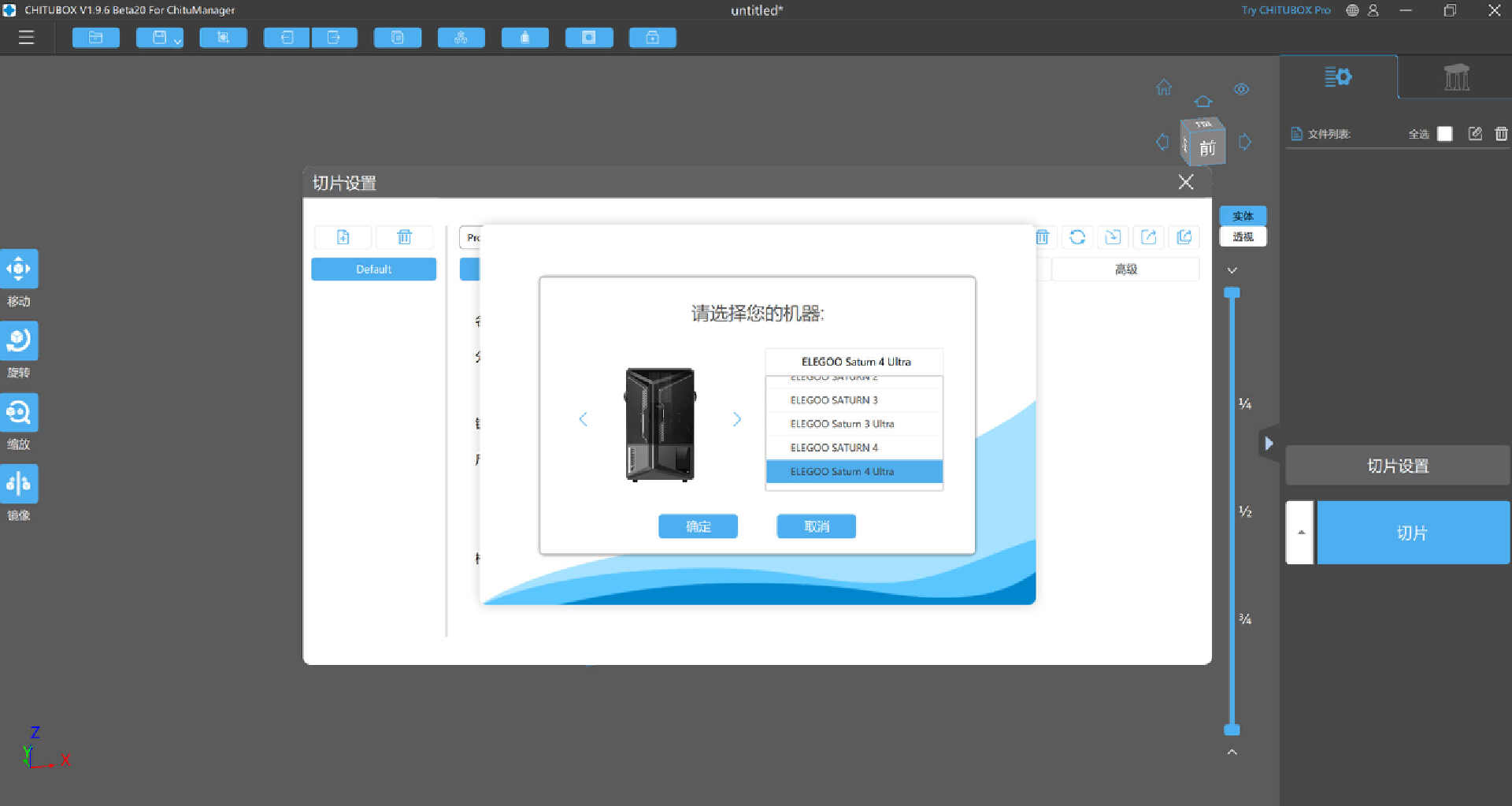
Task: Click the trash icon next to refresh in dialog
Action: pyautogui.click(x=1043, y=237)
